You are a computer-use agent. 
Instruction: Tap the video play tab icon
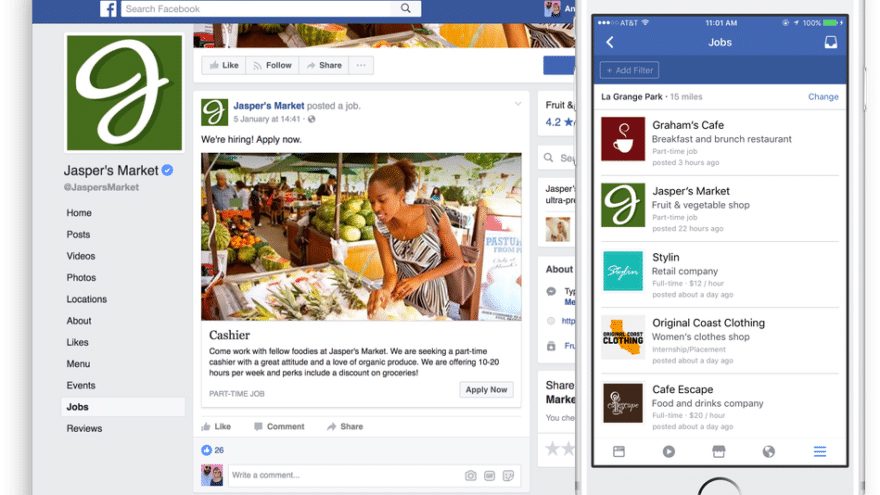668,451
